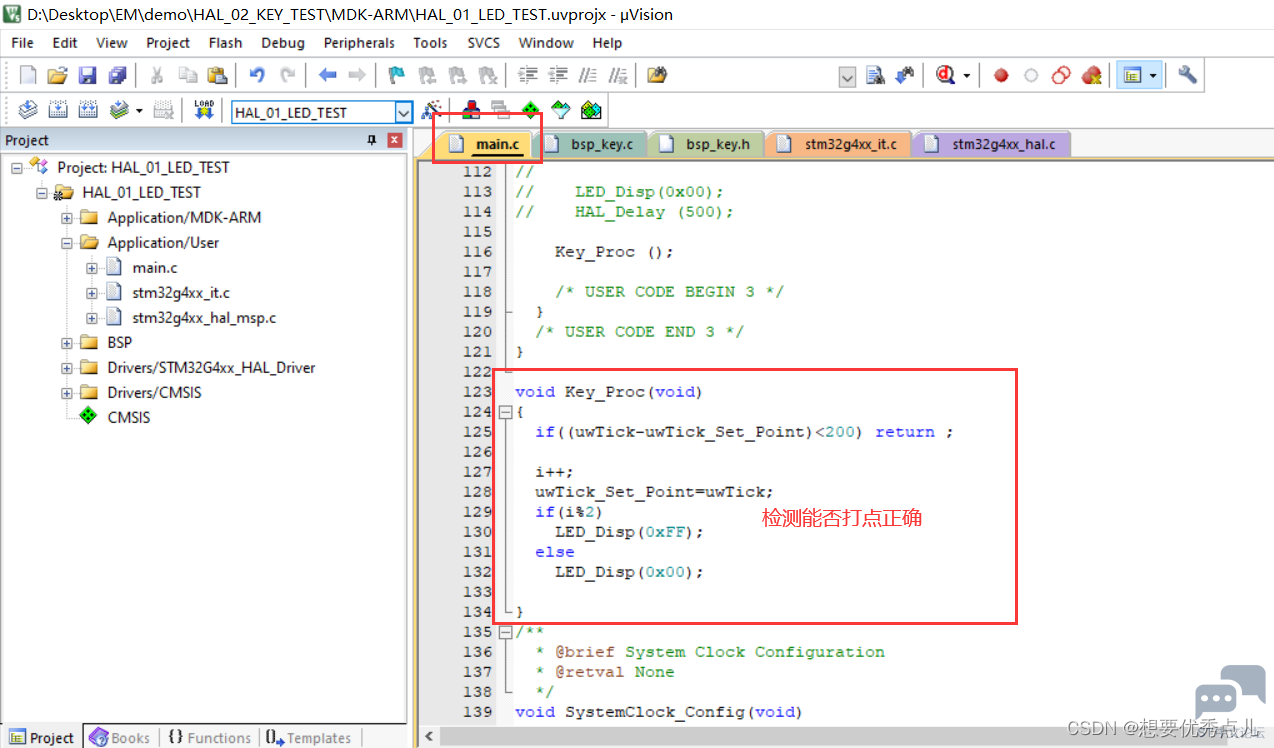Screen dimensions: 1274x748
Task: Switch to the Functions panel tab
Action: coord(209,738)
